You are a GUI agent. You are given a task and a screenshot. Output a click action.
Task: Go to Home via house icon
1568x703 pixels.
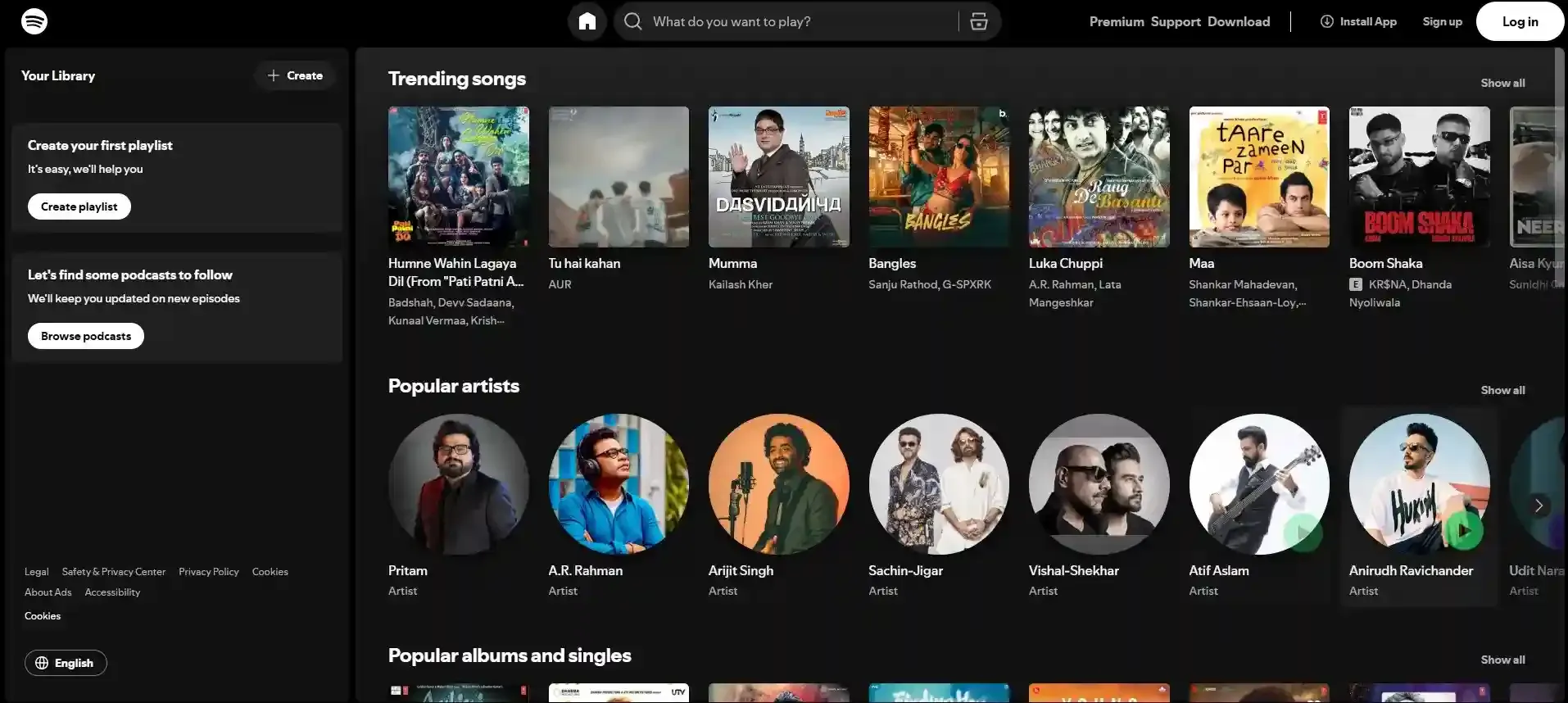point(587,21)
